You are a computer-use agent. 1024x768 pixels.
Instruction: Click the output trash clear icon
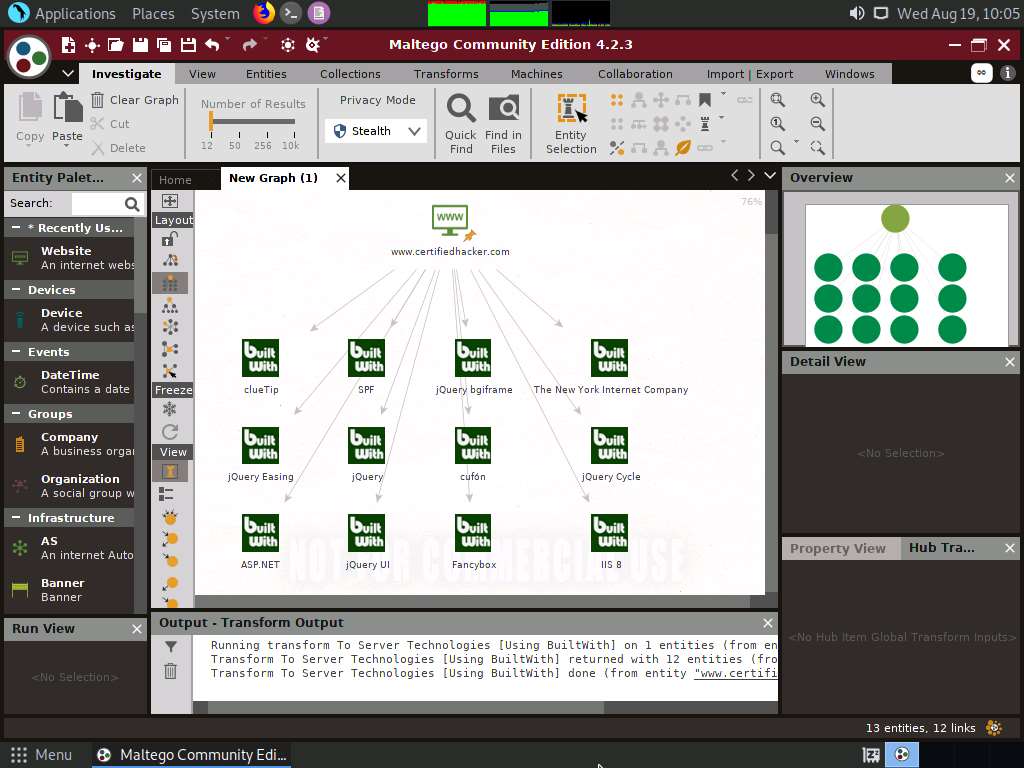(170, 671)
